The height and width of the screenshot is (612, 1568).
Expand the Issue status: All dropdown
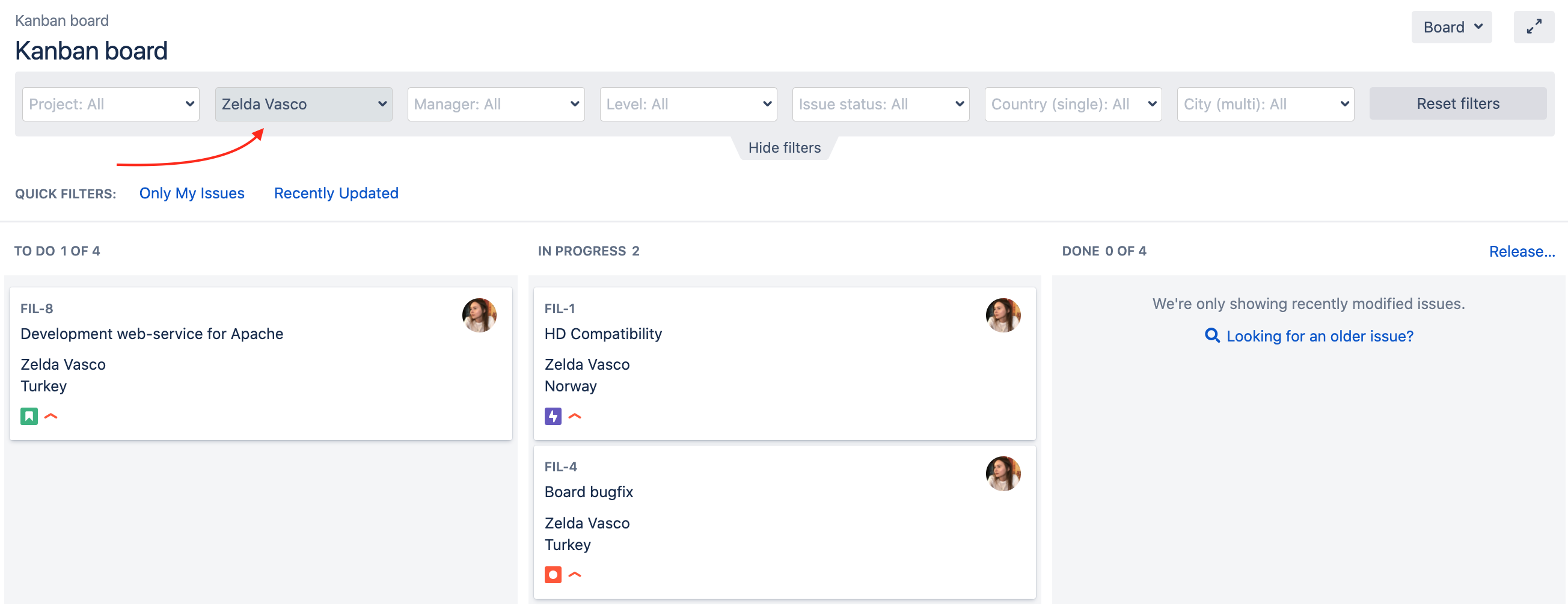[x=880, y=104]
